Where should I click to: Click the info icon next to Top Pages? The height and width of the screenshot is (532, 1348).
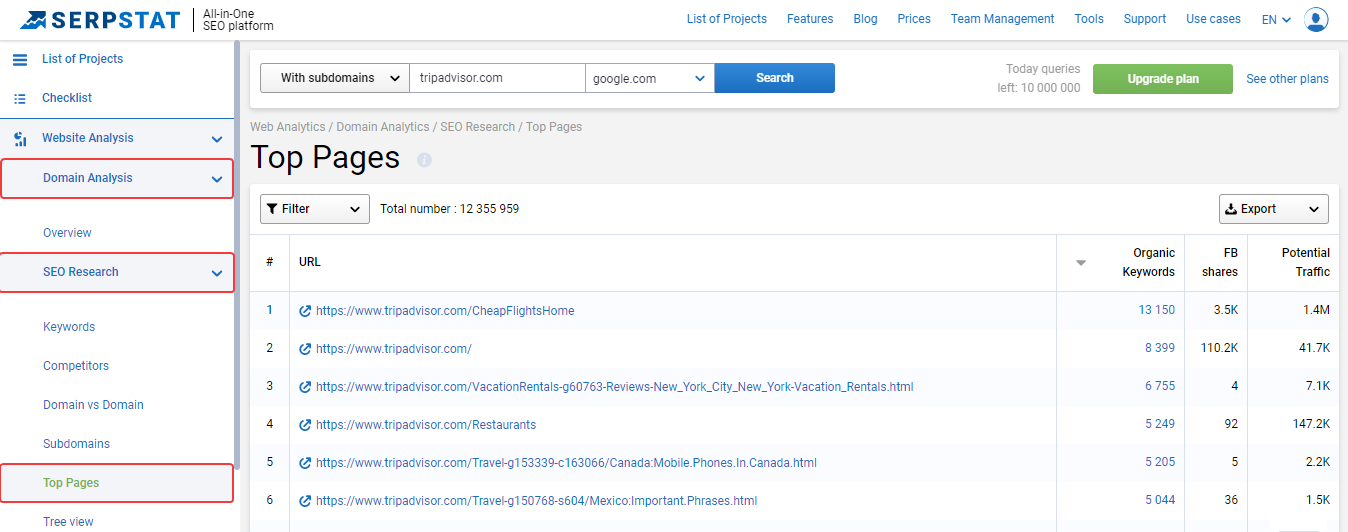(424, 160)
